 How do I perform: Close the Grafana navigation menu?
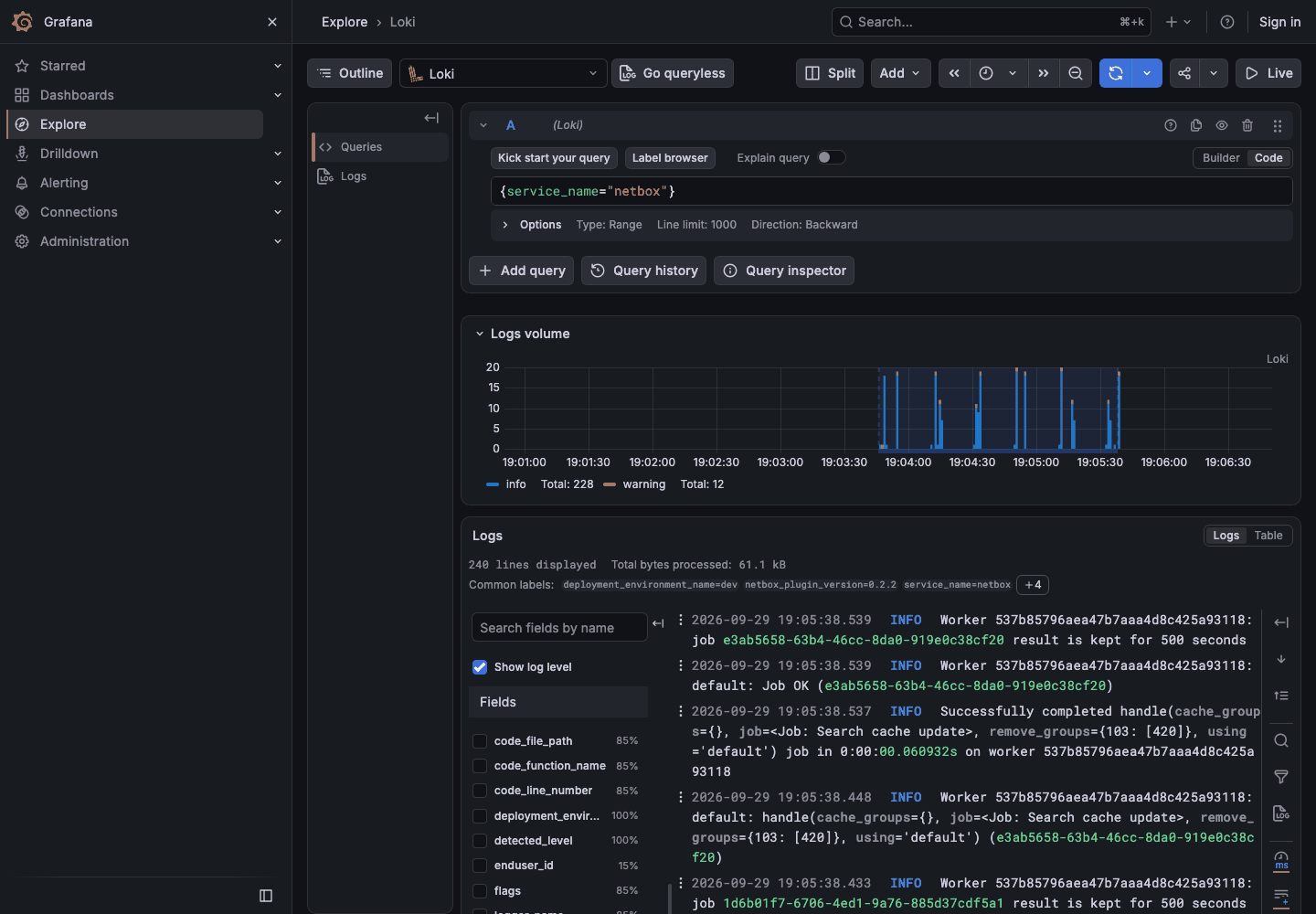pyautogui.click(x=272, y=22)
